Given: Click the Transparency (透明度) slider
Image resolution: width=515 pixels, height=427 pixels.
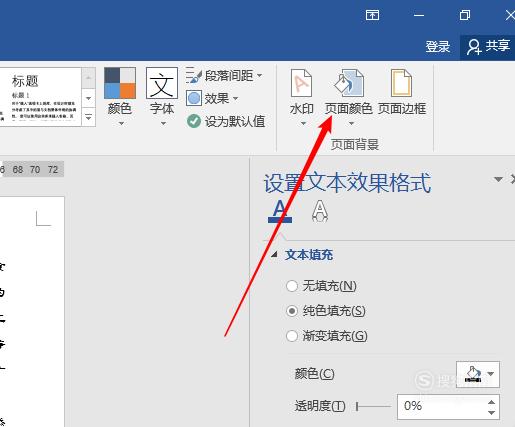Looking at the screenshot, I should (373, 406).
